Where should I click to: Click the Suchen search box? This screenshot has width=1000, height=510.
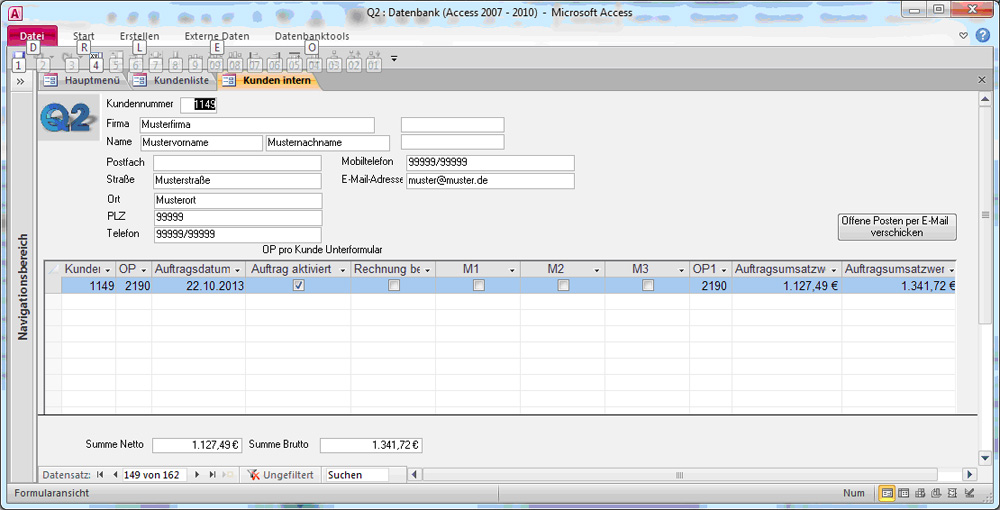(357, 475)
